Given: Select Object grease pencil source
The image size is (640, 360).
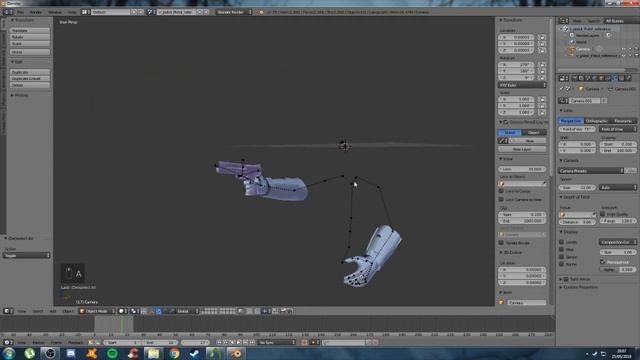Looking at the screenshot, I should tap(534, 132).
